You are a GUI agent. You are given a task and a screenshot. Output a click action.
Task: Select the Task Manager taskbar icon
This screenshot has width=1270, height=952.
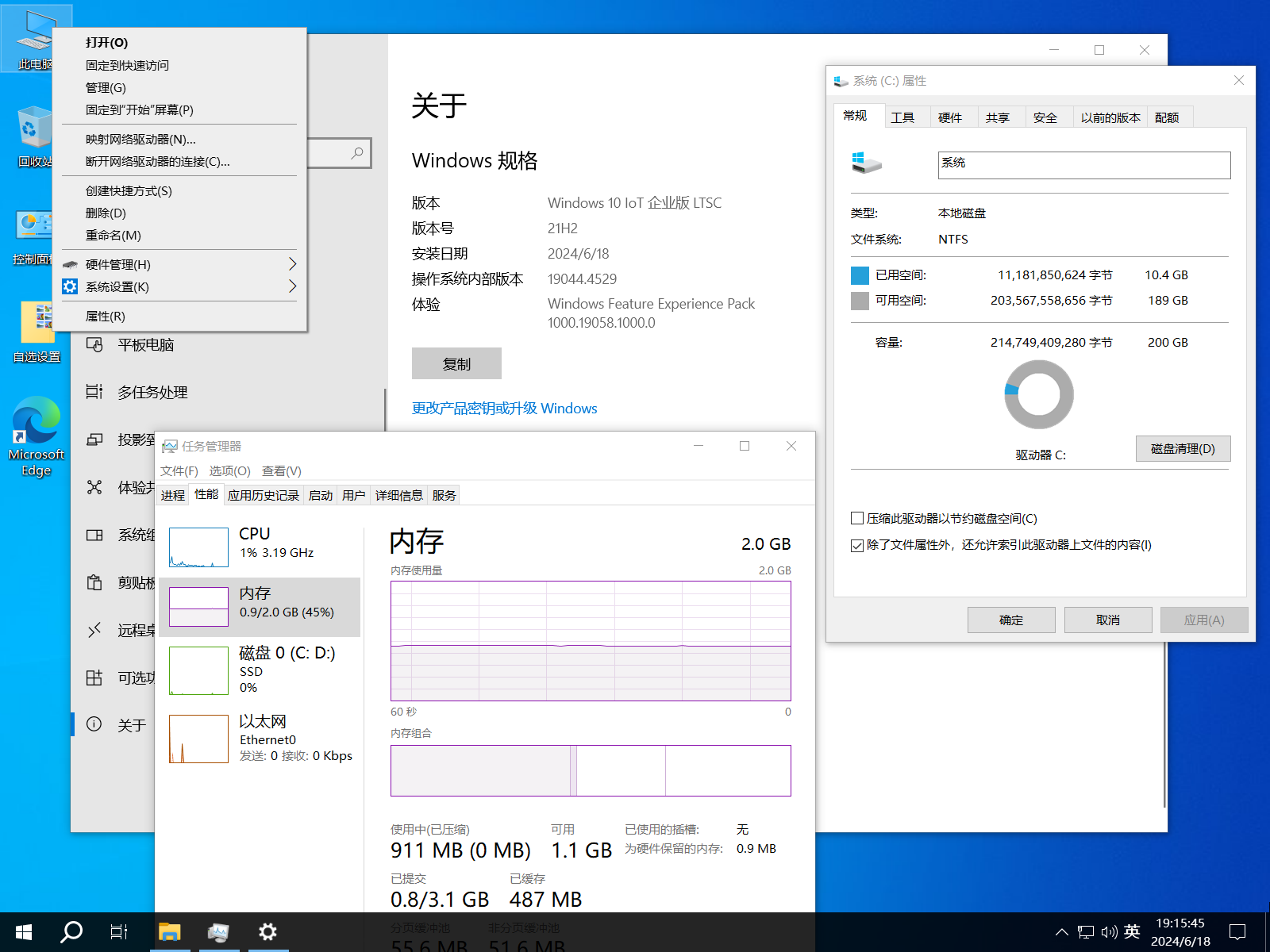pos(218,932)
